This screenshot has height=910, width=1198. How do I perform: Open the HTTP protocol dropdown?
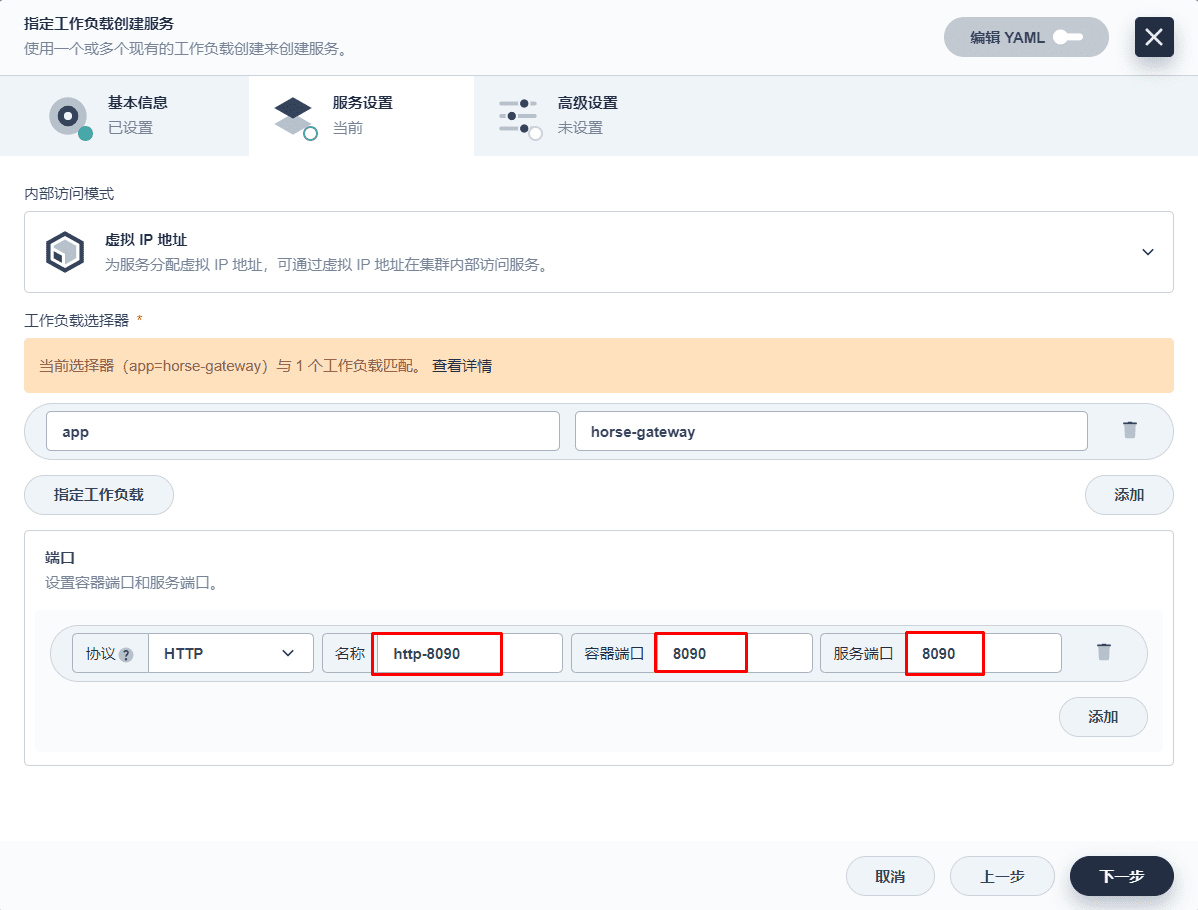click(x=230, y=653)
